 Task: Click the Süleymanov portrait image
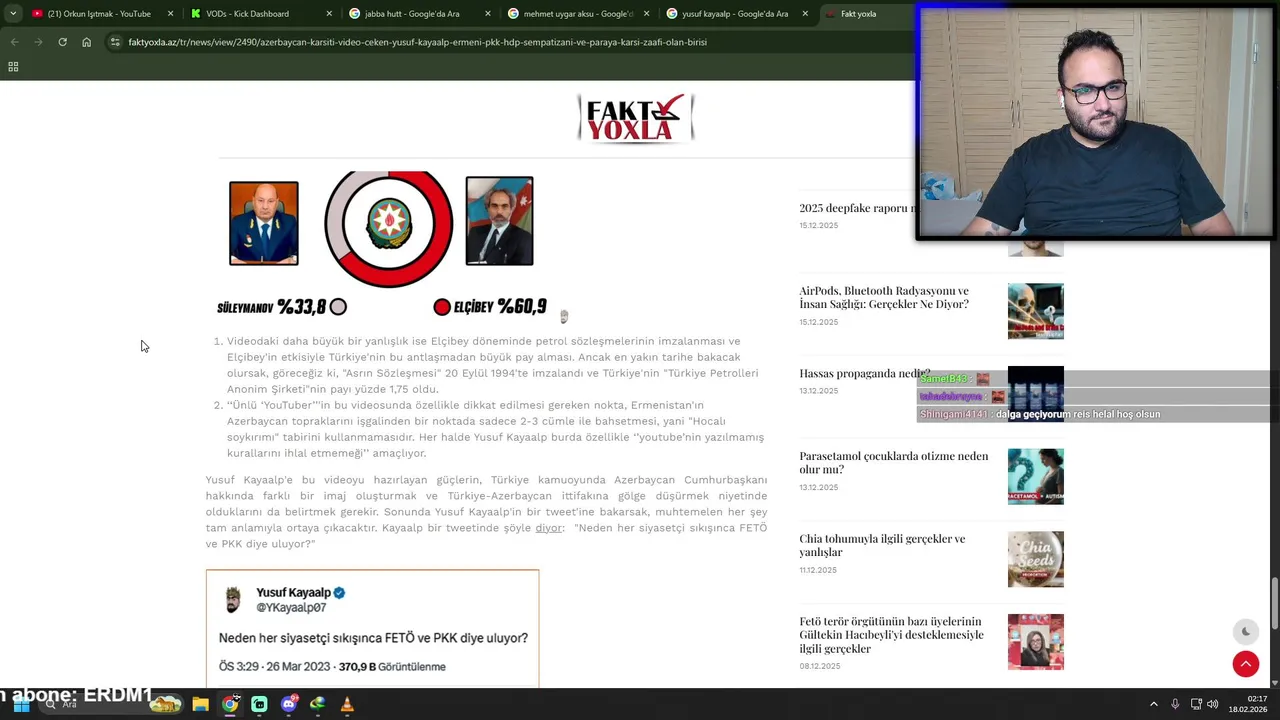coord(264,223)
